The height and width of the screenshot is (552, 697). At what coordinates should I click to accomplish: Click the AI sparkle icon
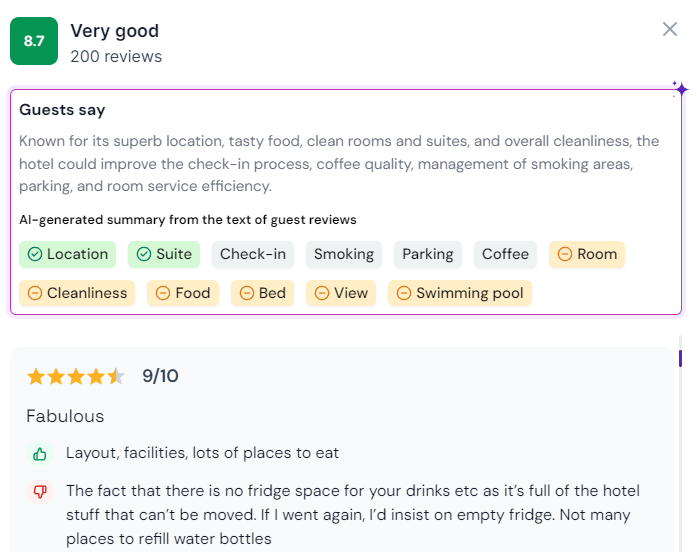coord(681,89)
